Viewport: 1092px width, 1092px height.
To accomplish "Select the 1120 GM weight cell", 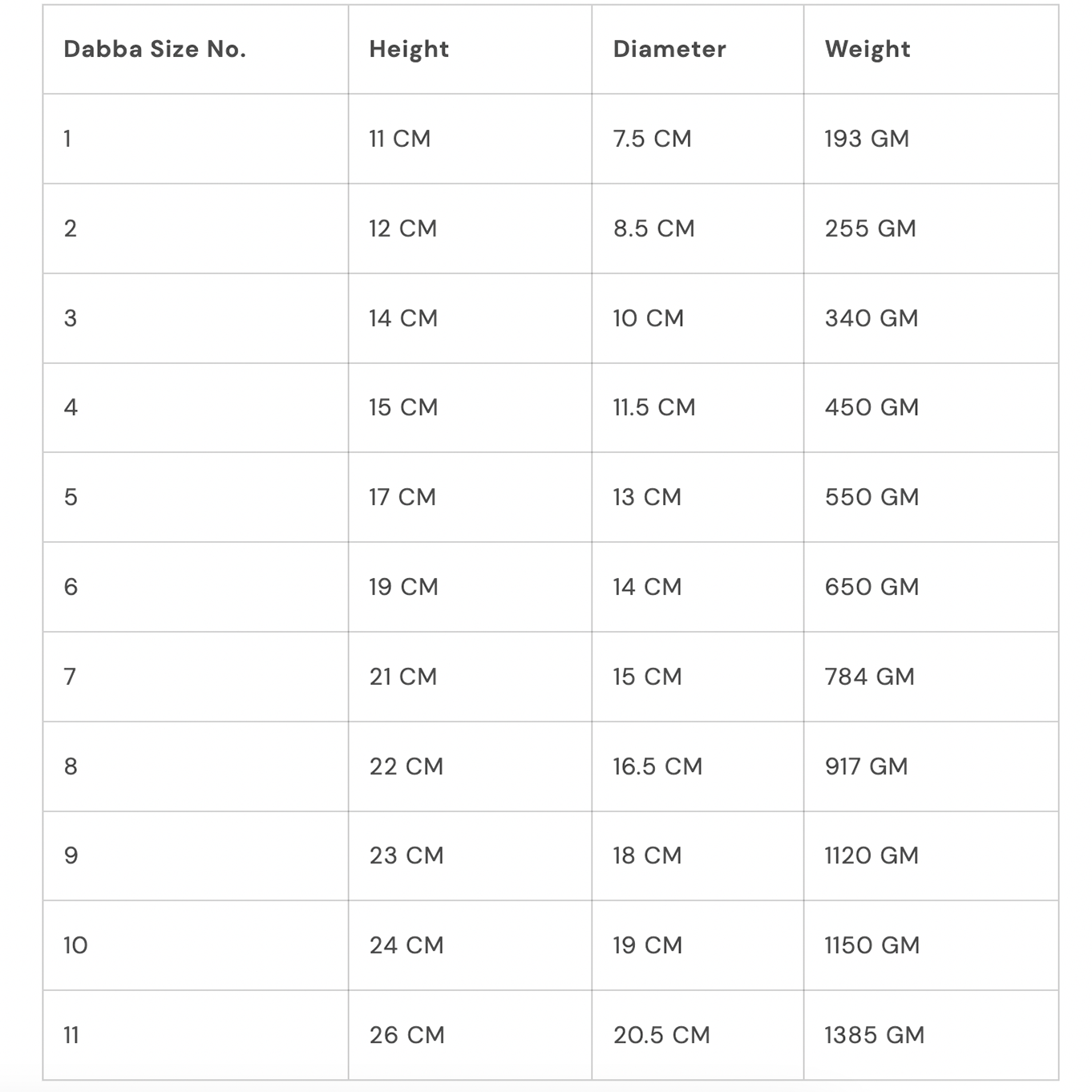I will pos(872,855).
